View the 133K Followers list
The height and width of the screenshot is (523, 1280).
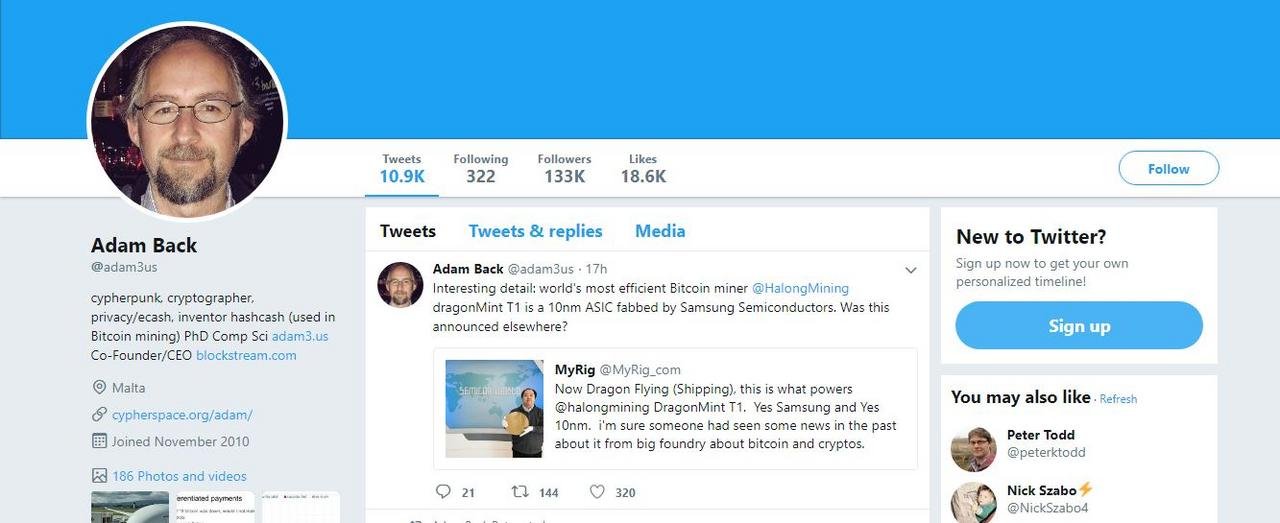click(x=564, y=168)
